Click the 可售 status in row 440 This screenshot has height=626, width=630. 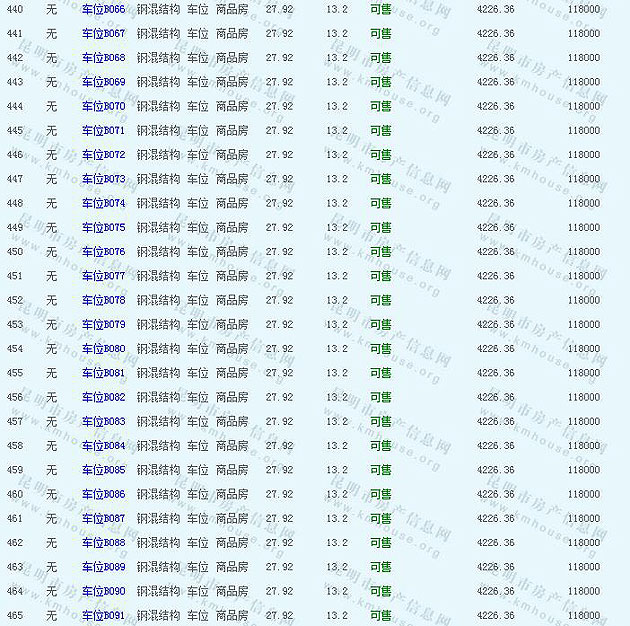380,9
